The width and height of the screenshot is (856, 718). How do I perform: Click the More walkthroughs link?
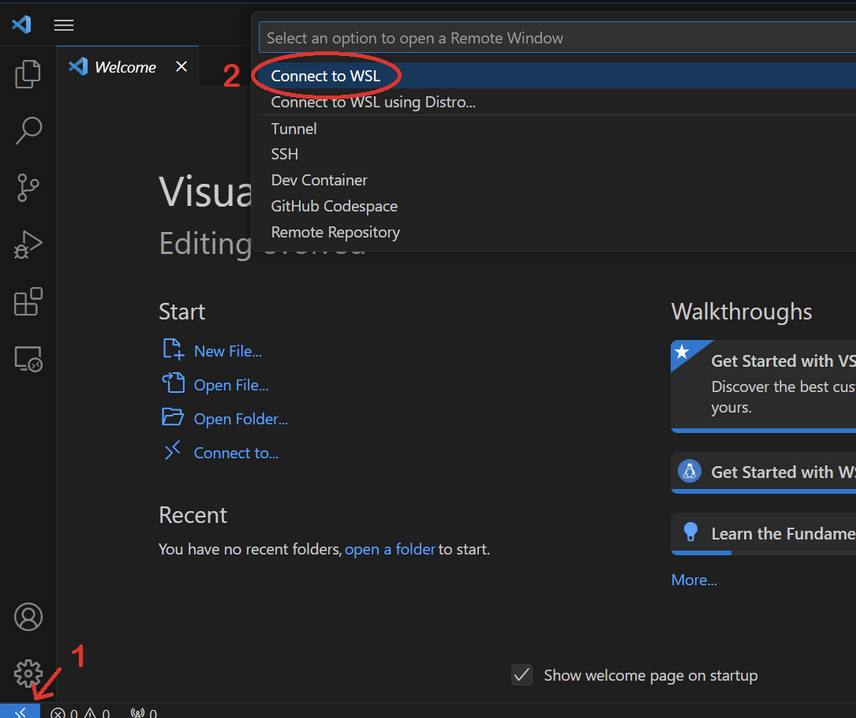694,580
